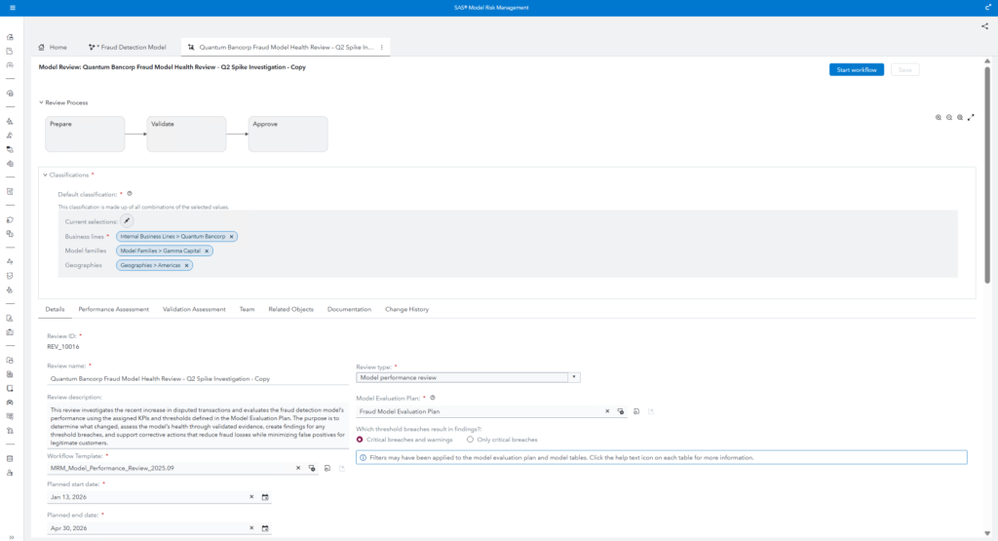
Task: Remove the Quantum Bancorp business line chip
Action: point(232,236)
